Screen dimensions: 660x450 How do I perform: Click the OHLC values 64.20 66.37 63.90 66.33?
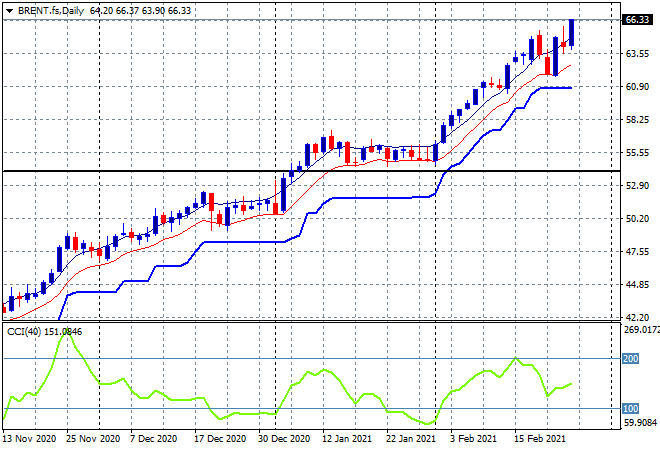pyautogui.click(x=141, y=11)
